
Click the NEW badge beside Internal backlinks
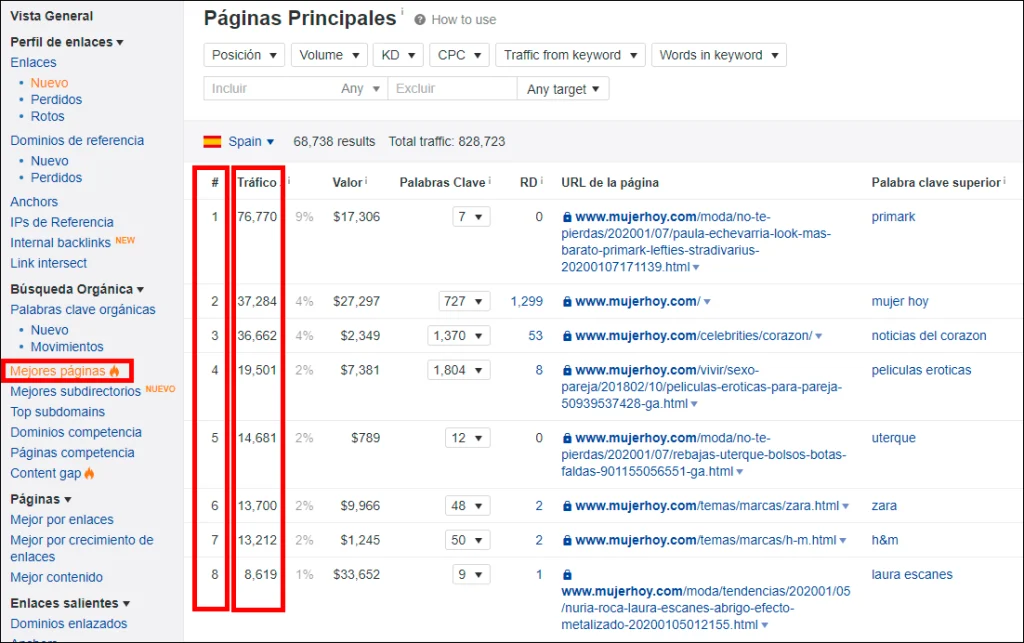[x=124, y=241]
